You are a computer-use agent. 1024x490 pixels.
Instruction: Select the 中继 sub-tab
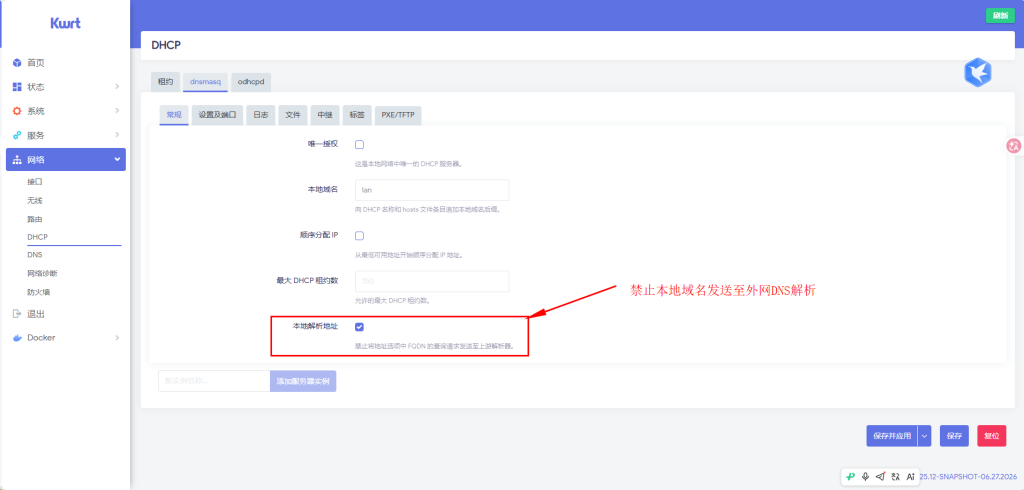[325, 114]
